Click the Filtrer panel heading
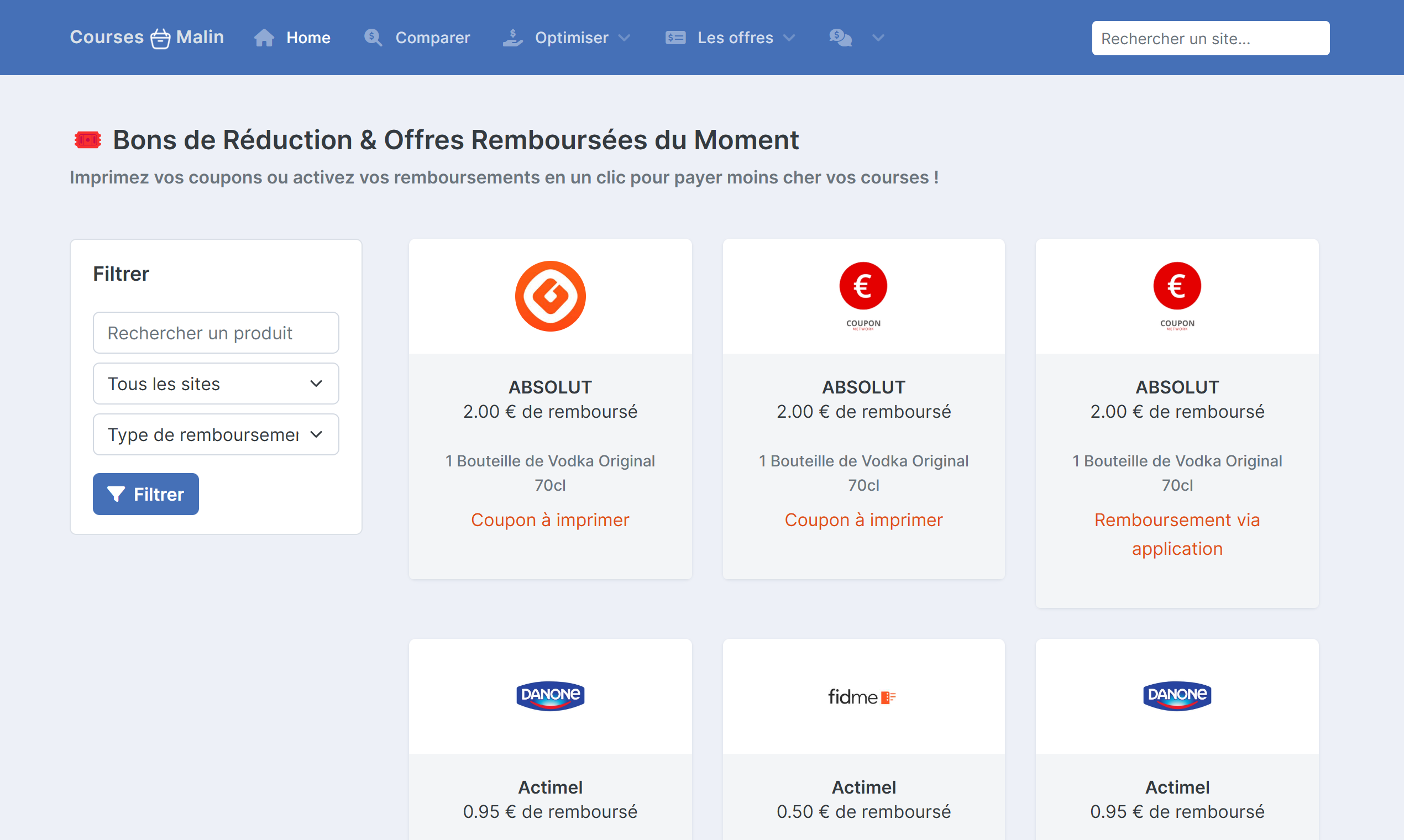 click(121, 274)
